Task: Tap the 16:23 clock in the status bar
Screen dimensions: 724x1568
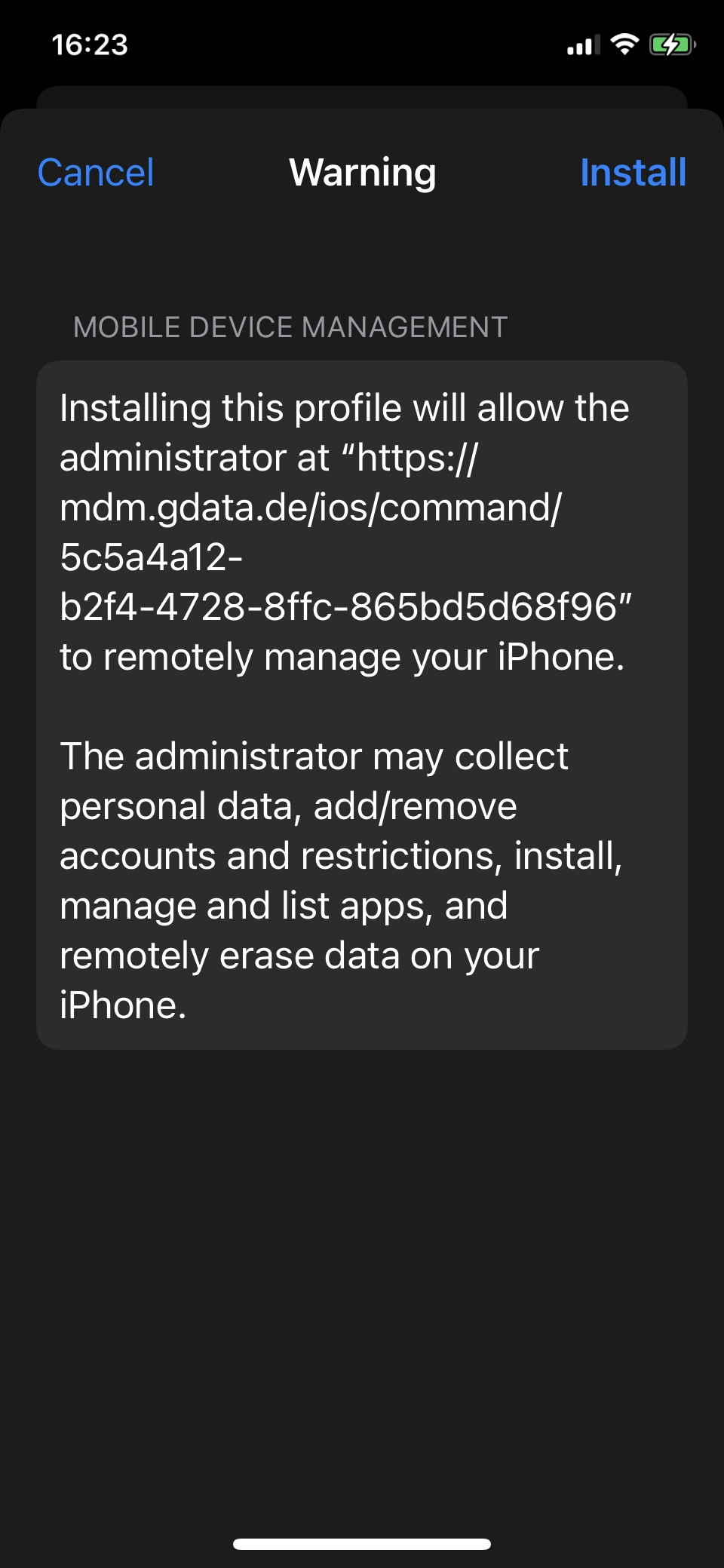Action: point(90,44)
